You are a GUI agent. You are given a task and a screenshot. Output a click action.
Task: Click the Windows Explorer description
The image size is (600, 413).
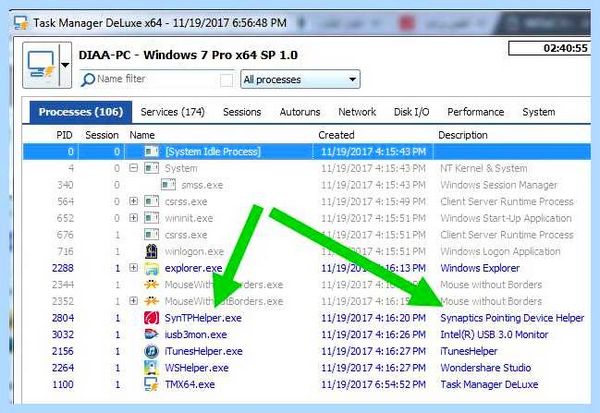[480, 268]
